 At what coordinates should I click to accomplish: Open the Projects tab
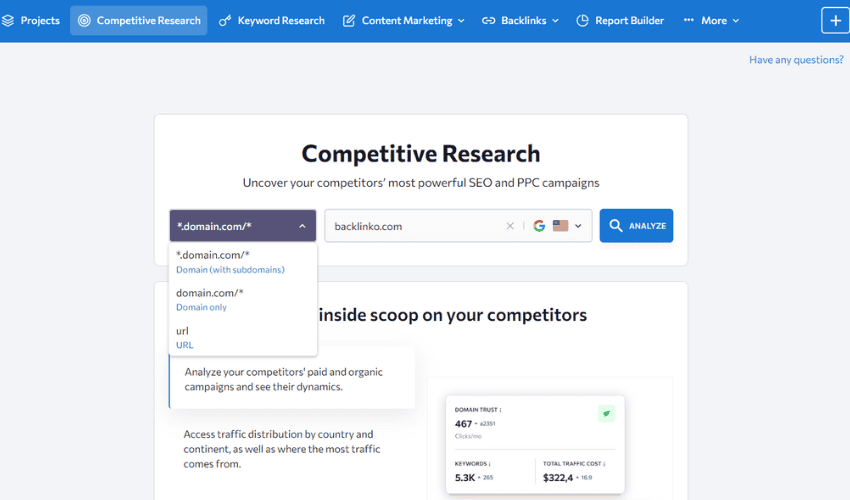coord(31,21)
